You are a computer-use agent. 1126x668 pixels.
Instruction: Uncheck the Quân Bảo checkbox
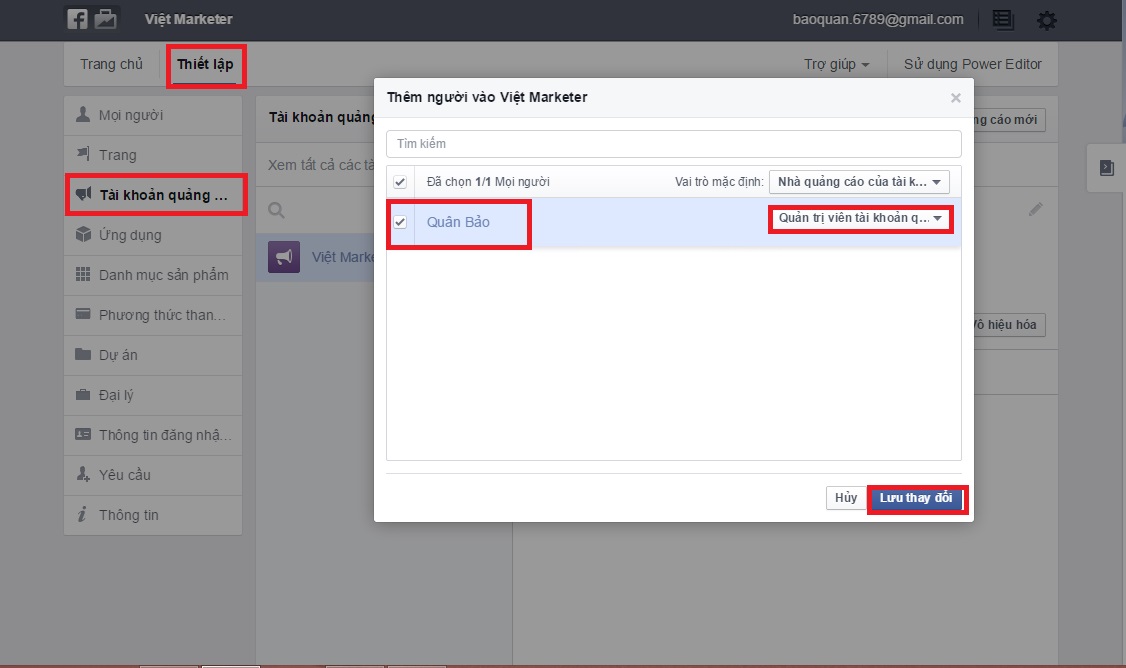click(400, 222)
